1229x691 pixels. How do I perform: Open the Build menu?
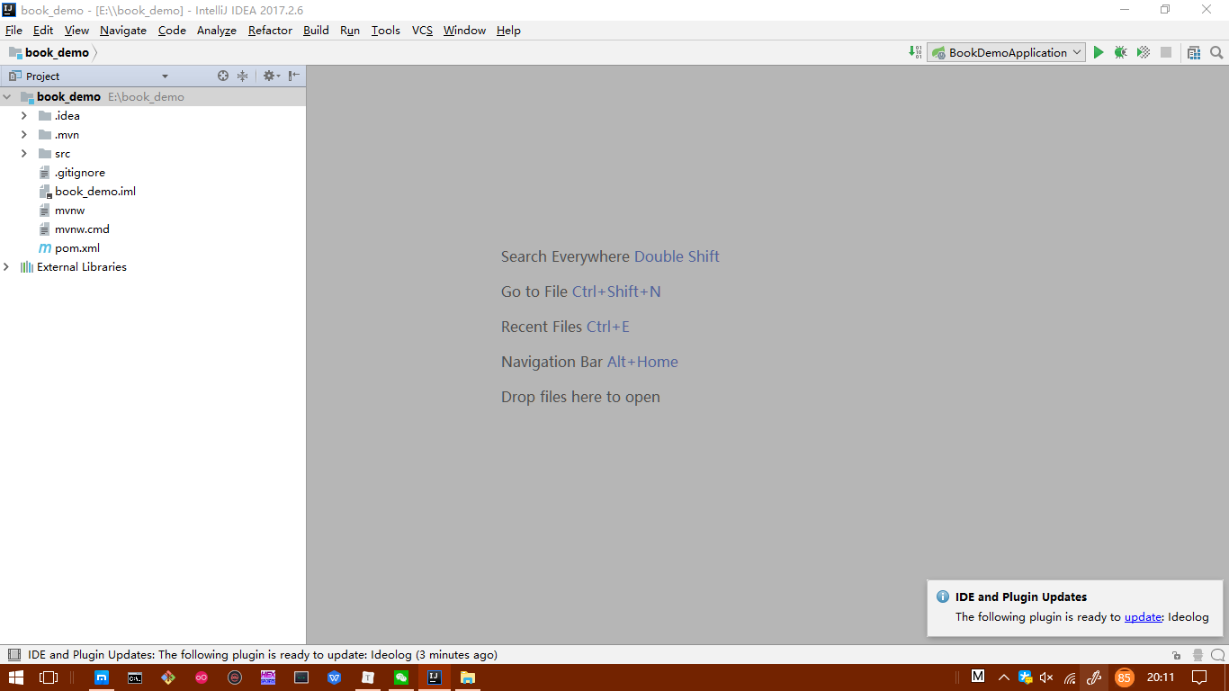pyautogui.click(x=316, y=31)
